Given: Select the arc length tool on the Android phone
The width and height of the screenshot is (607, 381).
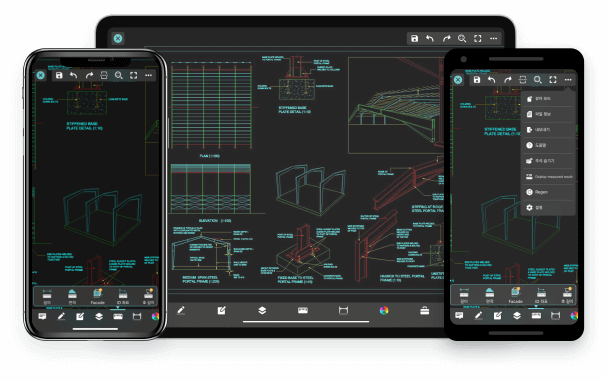Looking at the screenshot, I should (567, 295).
